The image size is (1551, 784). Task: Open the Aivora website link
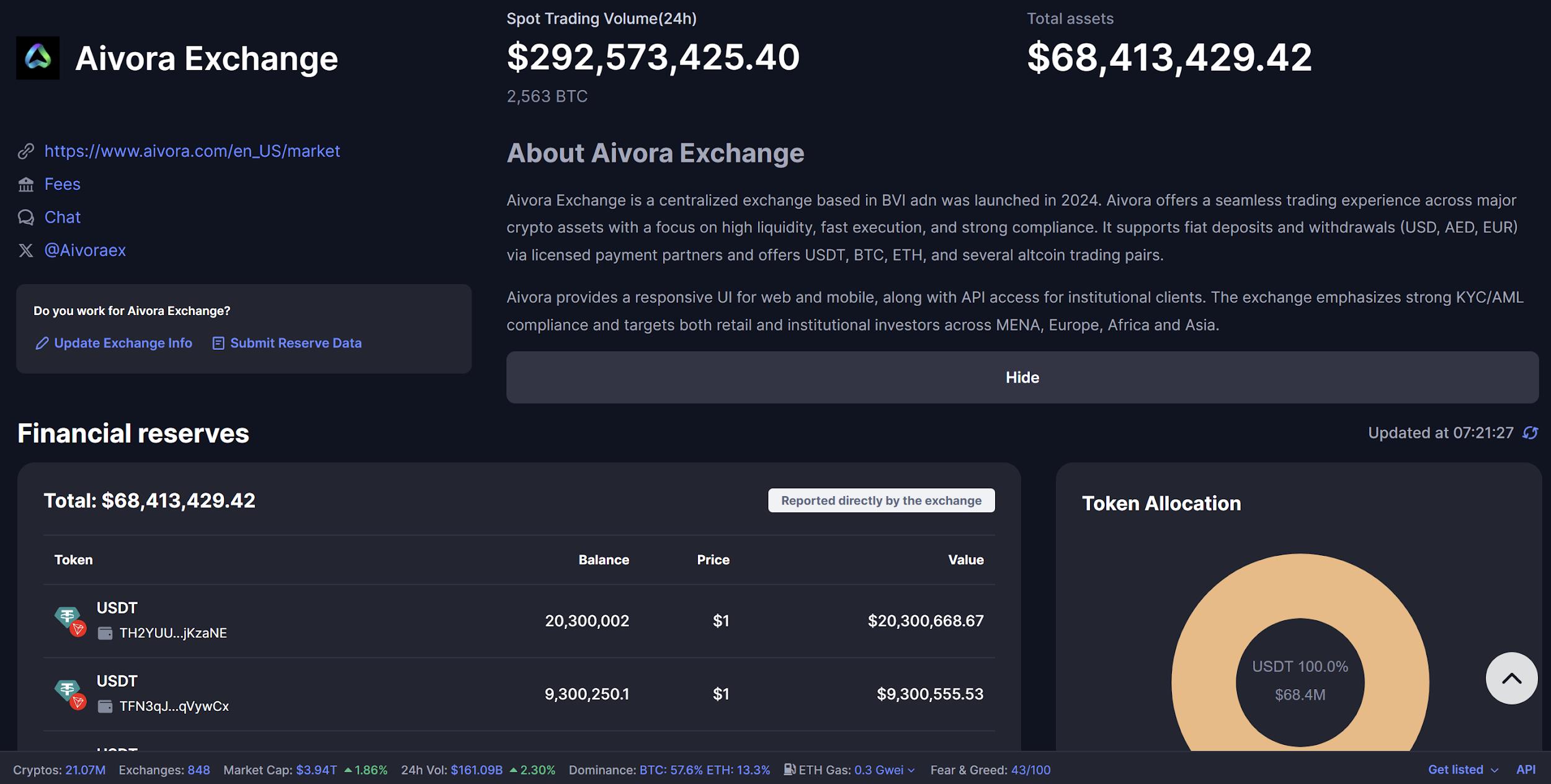[192, 151]
